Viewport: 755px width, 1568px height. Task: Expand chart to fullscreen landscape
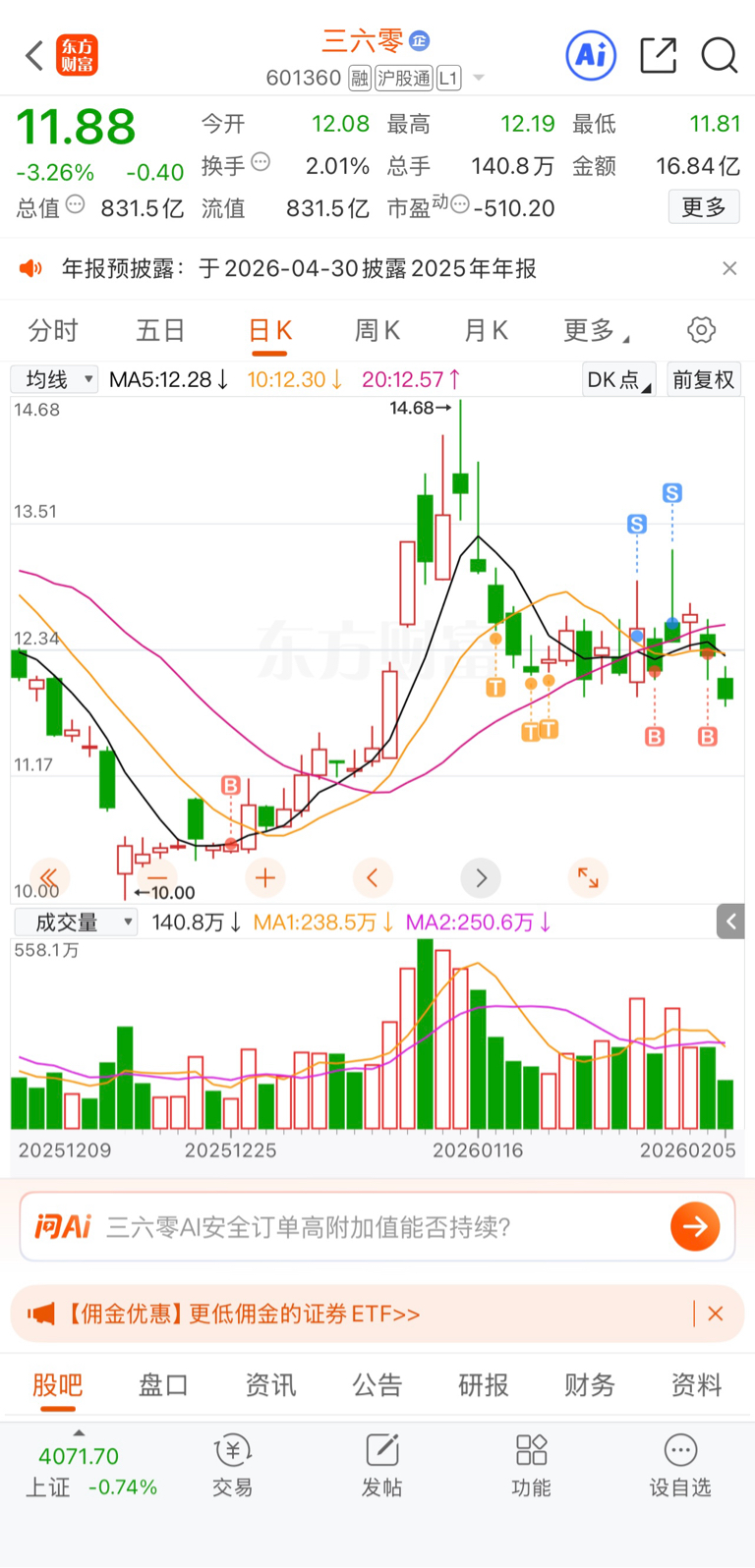tap(588, 877)
